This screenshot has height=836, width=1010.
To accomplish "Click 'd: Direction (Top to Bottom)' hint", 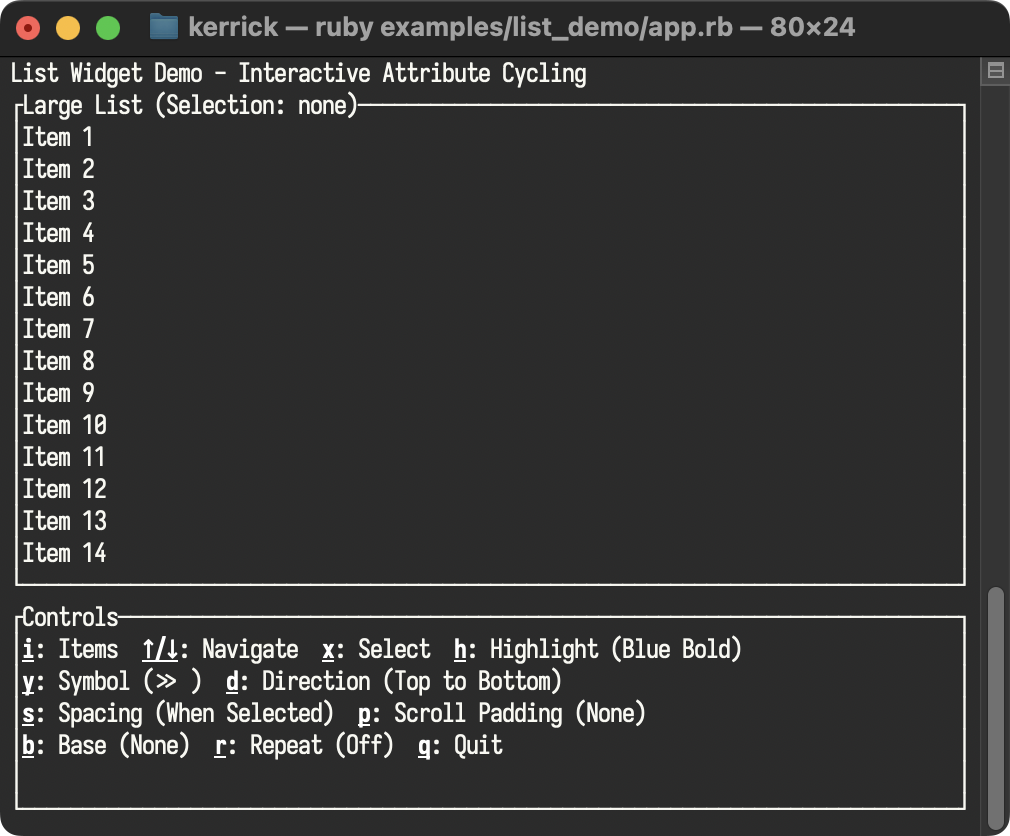I will (x=394, y=681).
